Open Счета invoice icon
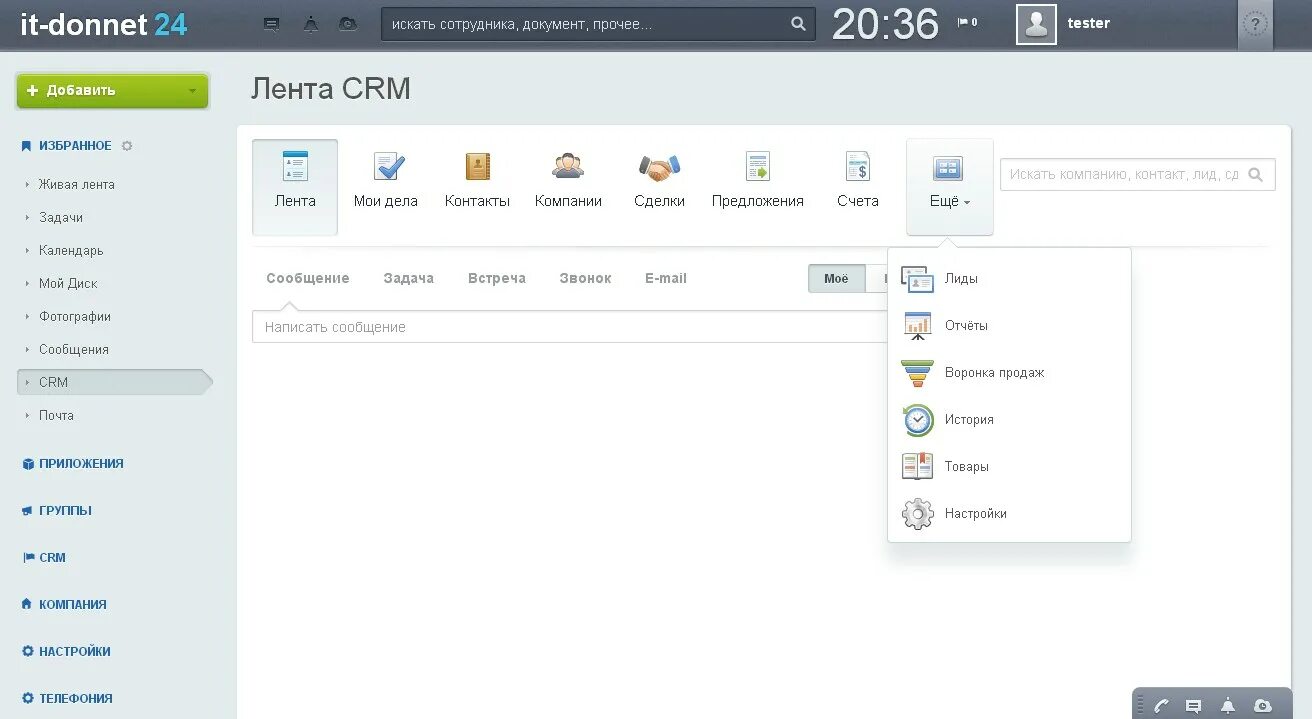 pos(858,166)
